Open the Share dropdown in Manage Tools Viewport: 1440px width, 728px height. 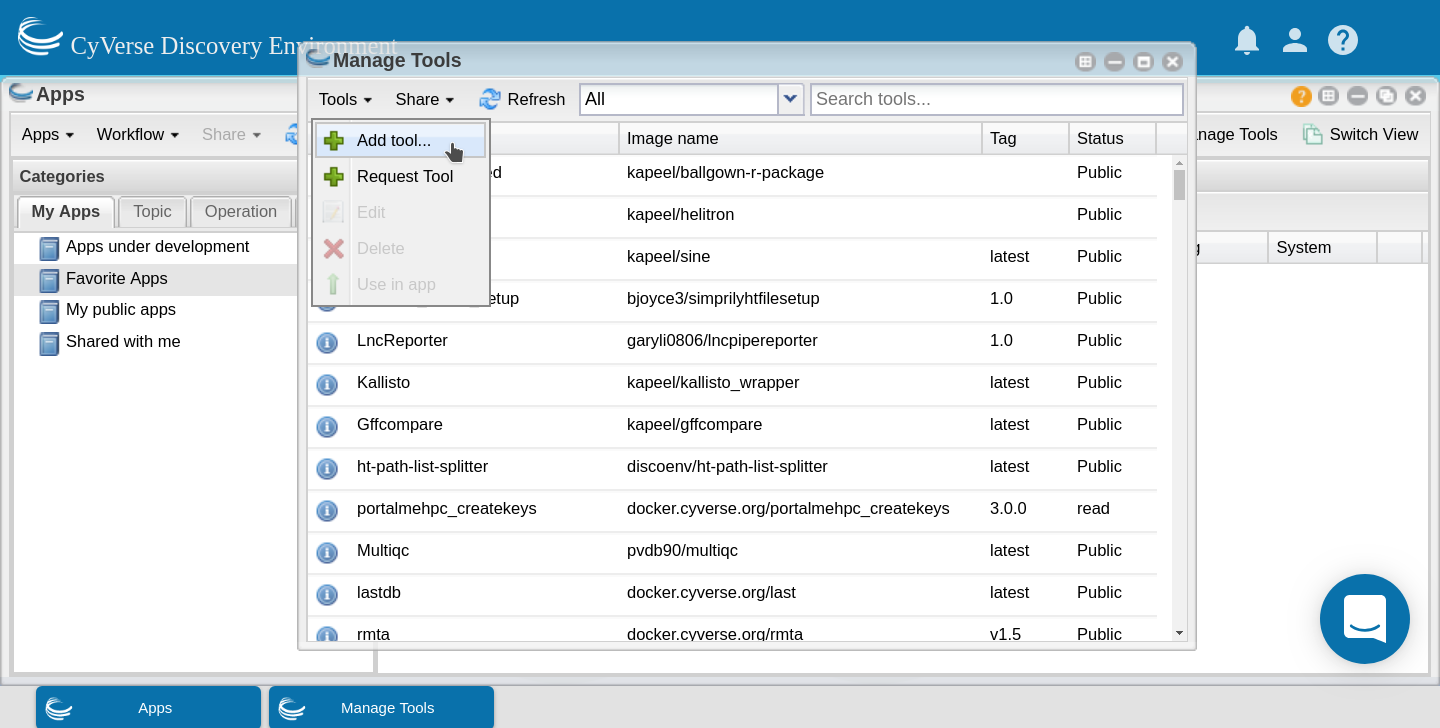(x=425, y=99)
